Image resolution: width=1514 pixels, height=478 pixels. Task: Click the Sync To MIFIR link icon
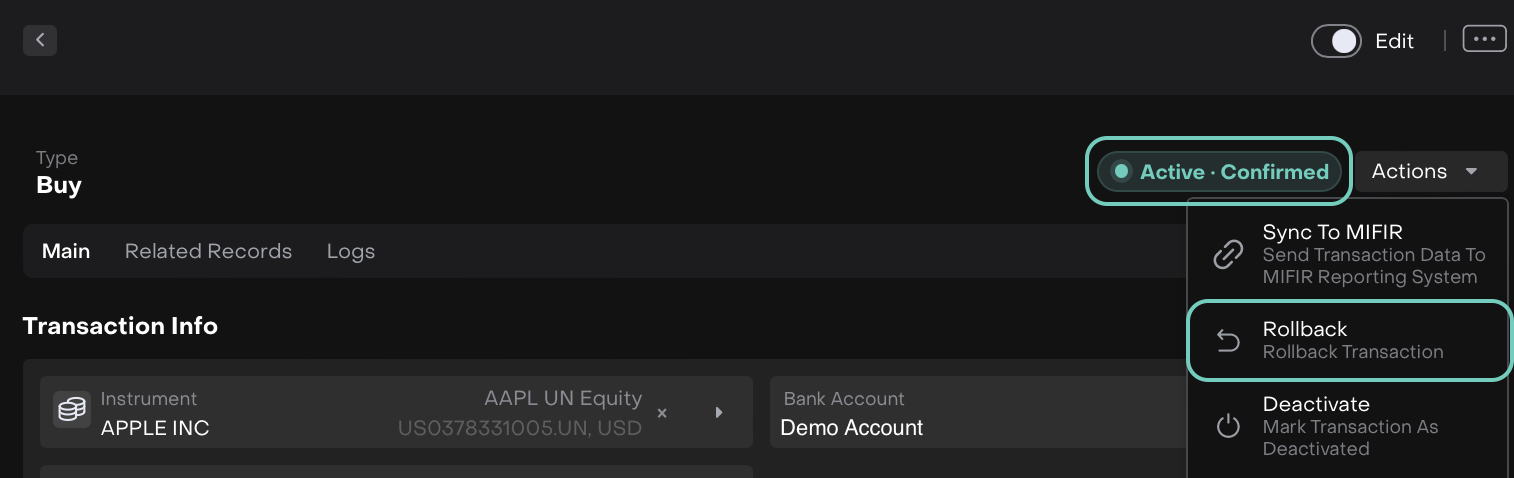click(1227, 254)
